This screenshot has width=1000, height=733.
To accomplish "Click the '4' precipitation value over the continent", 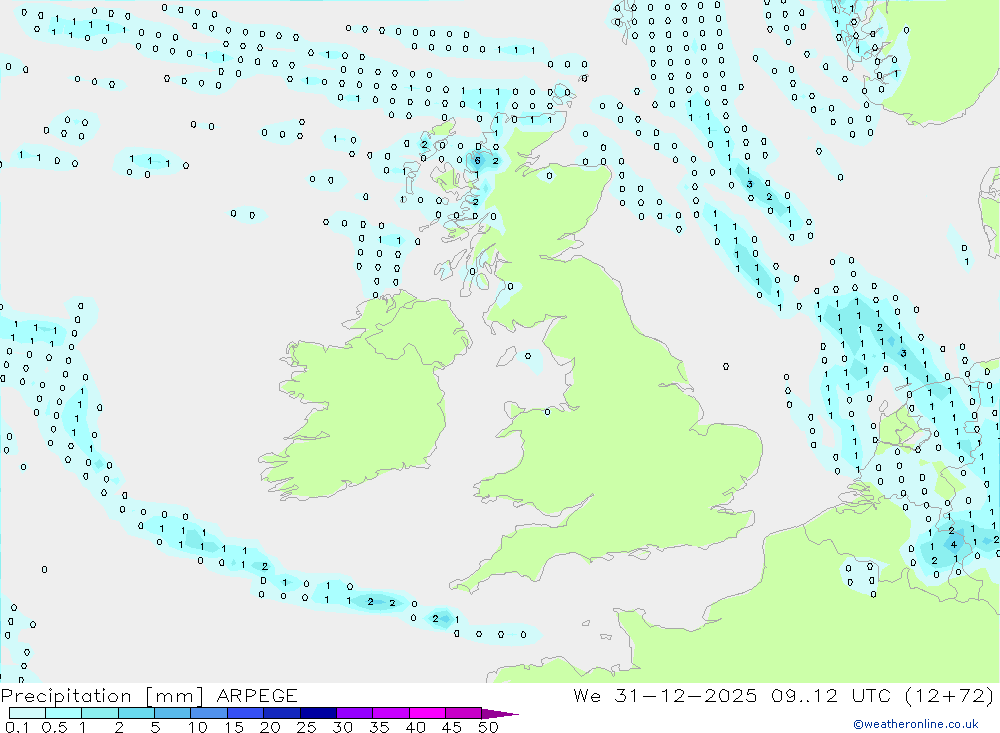I will click(x=954, y=544).
